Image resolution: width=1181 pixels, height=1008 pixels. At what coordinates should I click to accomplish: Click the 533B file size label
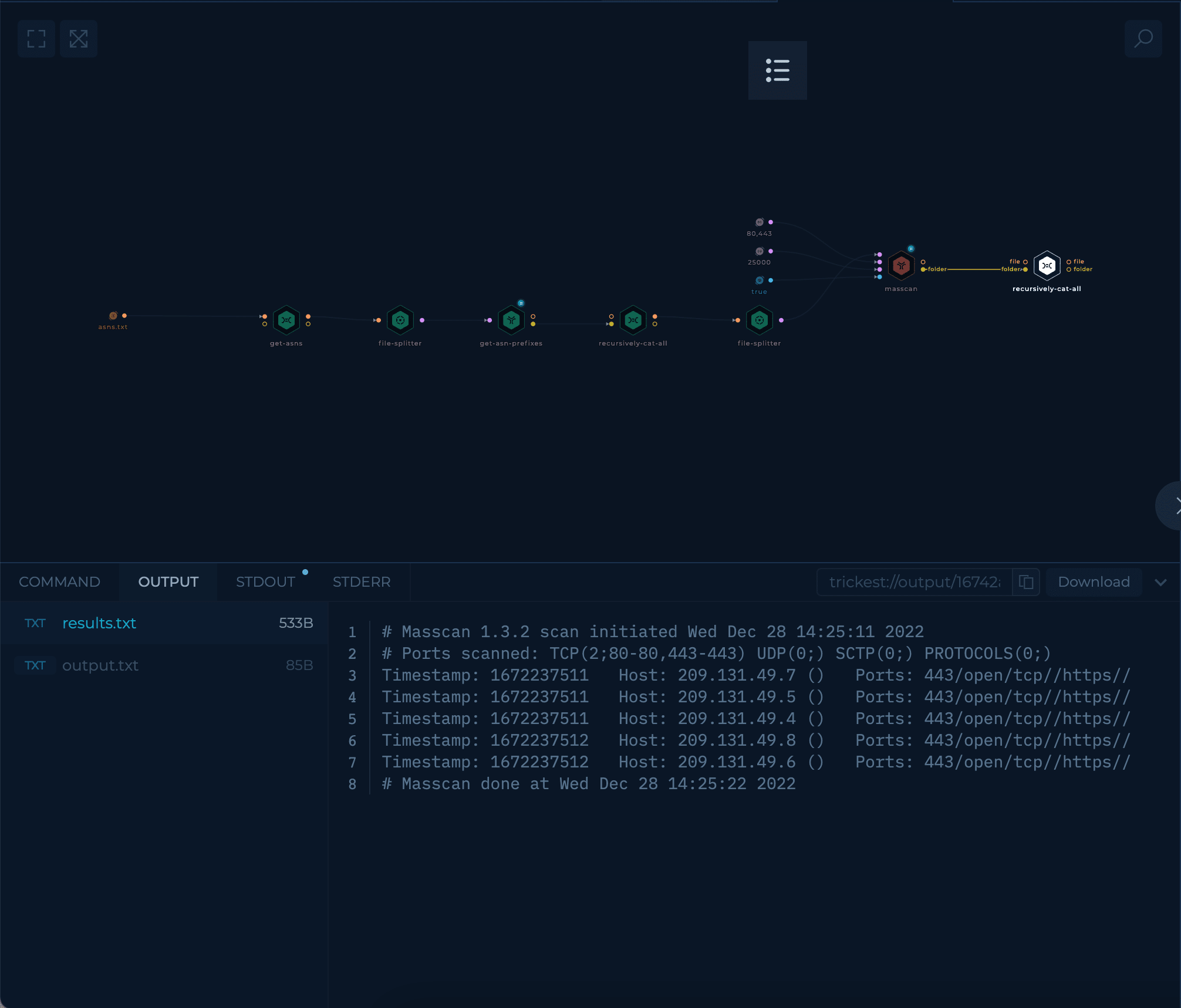(x=296, y=623)
